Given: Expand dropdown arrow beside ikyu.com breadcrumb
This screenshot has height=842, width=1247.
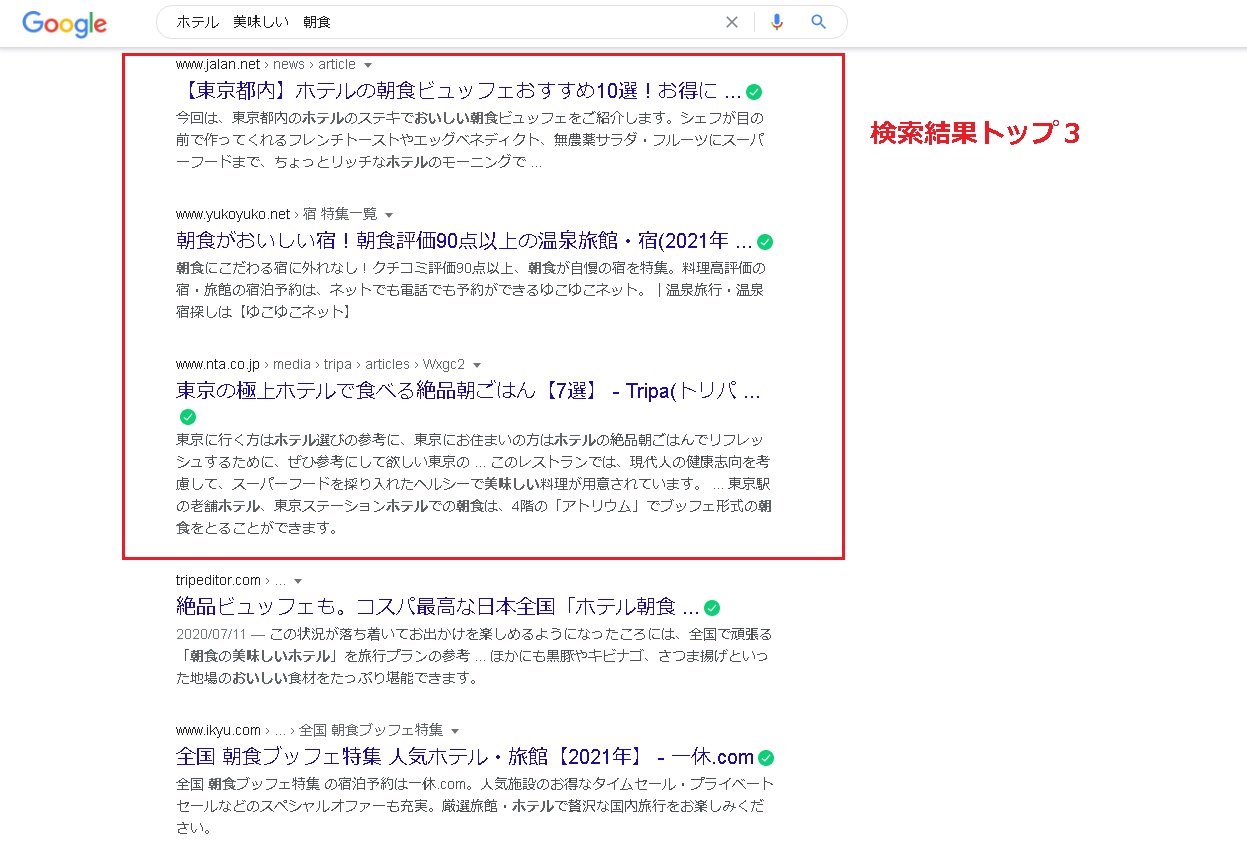Looking at the screenshot, I should coord(455,731).
